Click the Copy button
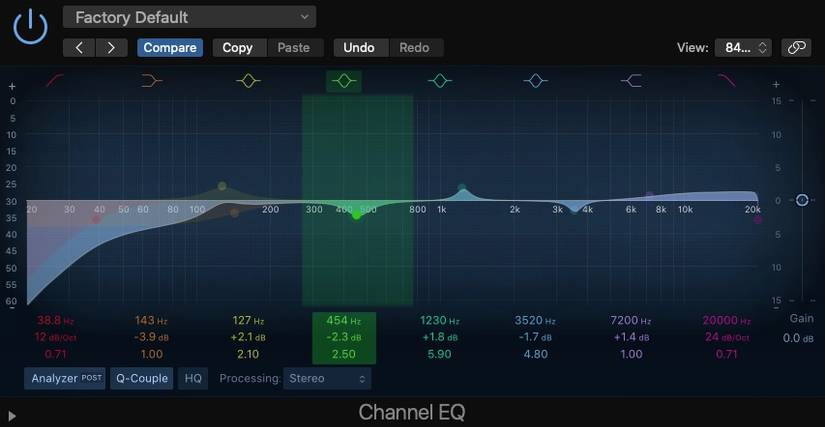Viewport: 825px width, 427px height. click(238, 48)
